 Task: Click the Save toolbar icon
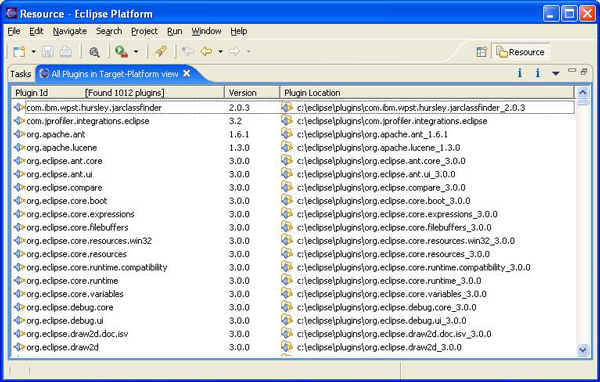pos(48,51)
